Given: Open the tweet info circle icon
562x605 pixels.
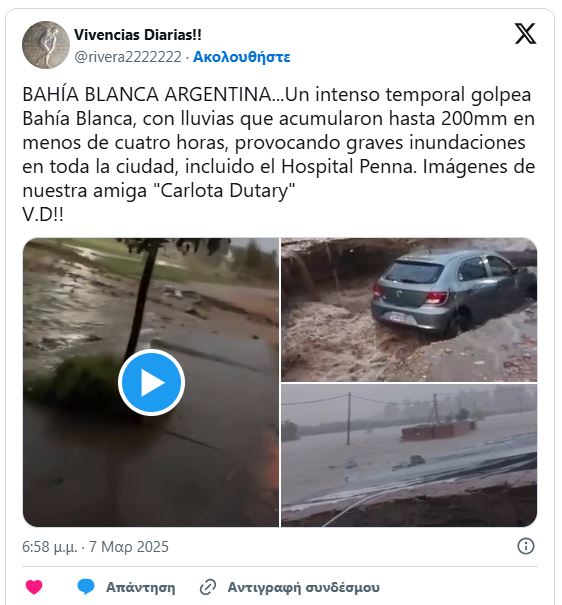Looking at the screenshot, I should [x=526, y=546].
